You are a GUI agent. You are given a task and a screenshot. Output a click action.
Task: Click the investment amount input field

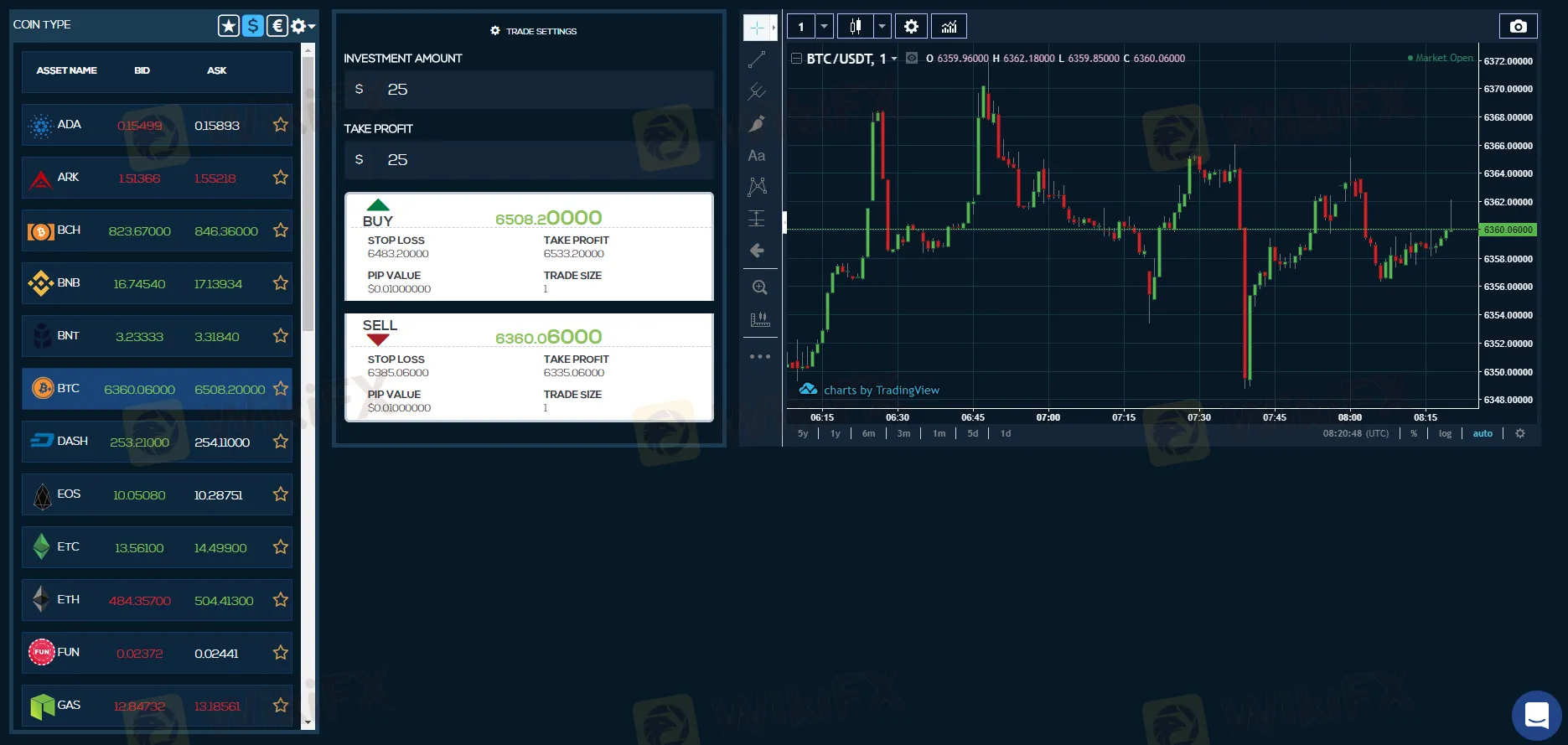coord(536,90)
